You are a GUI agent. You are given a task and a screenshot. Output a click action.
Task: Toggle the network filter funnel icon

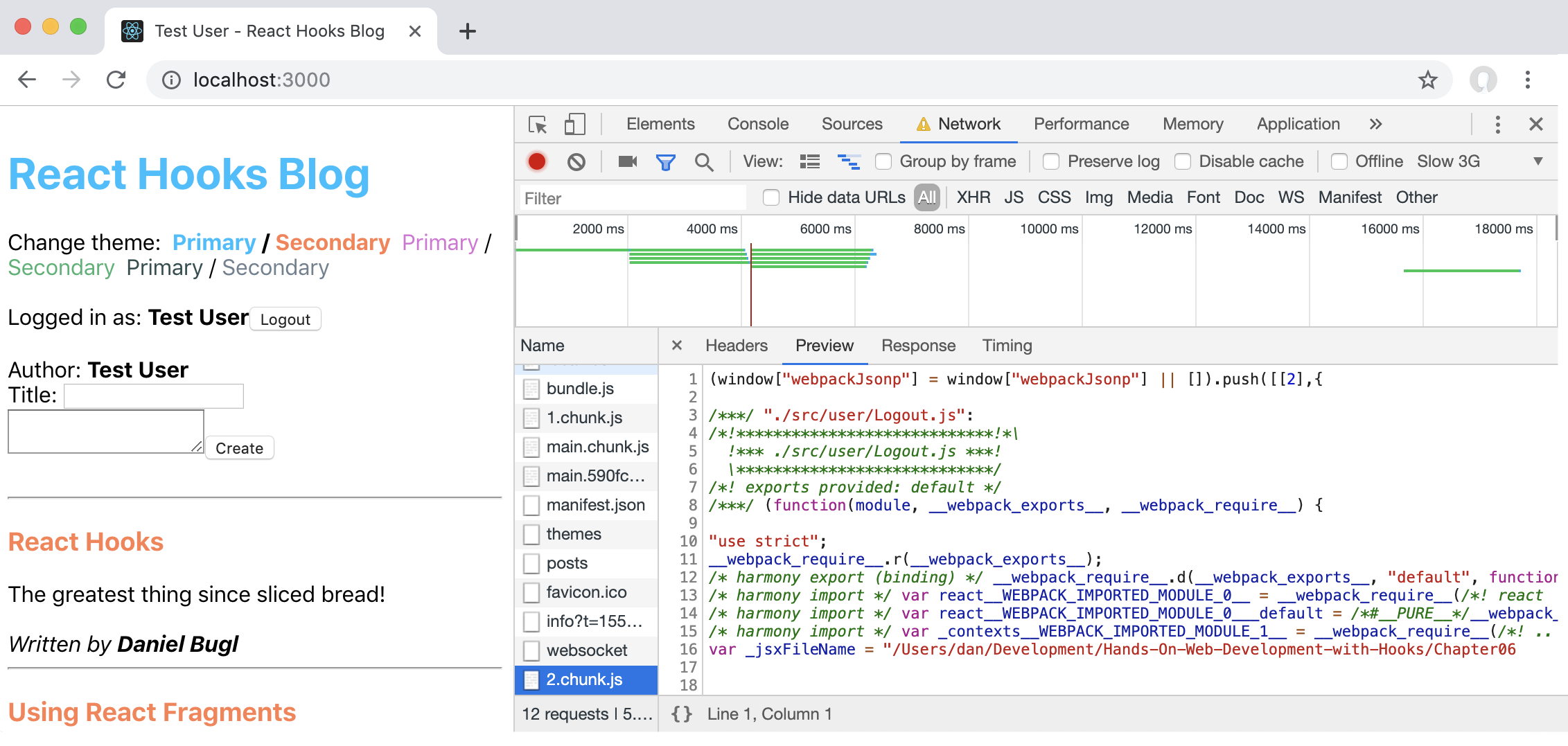[665, 161]
